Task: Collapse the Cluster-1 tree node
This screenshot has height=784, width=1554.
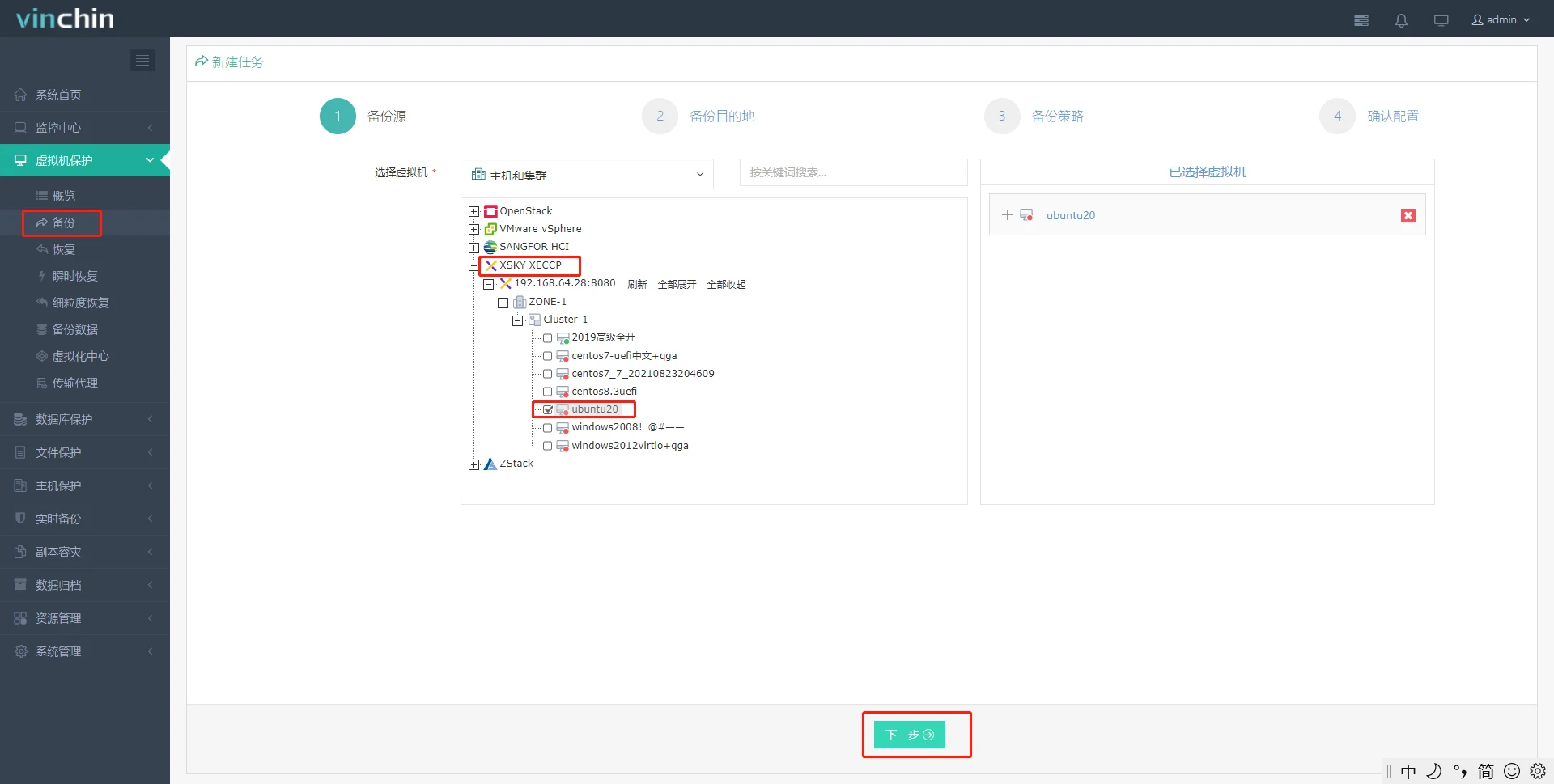Action: click(x=518, y=320)
